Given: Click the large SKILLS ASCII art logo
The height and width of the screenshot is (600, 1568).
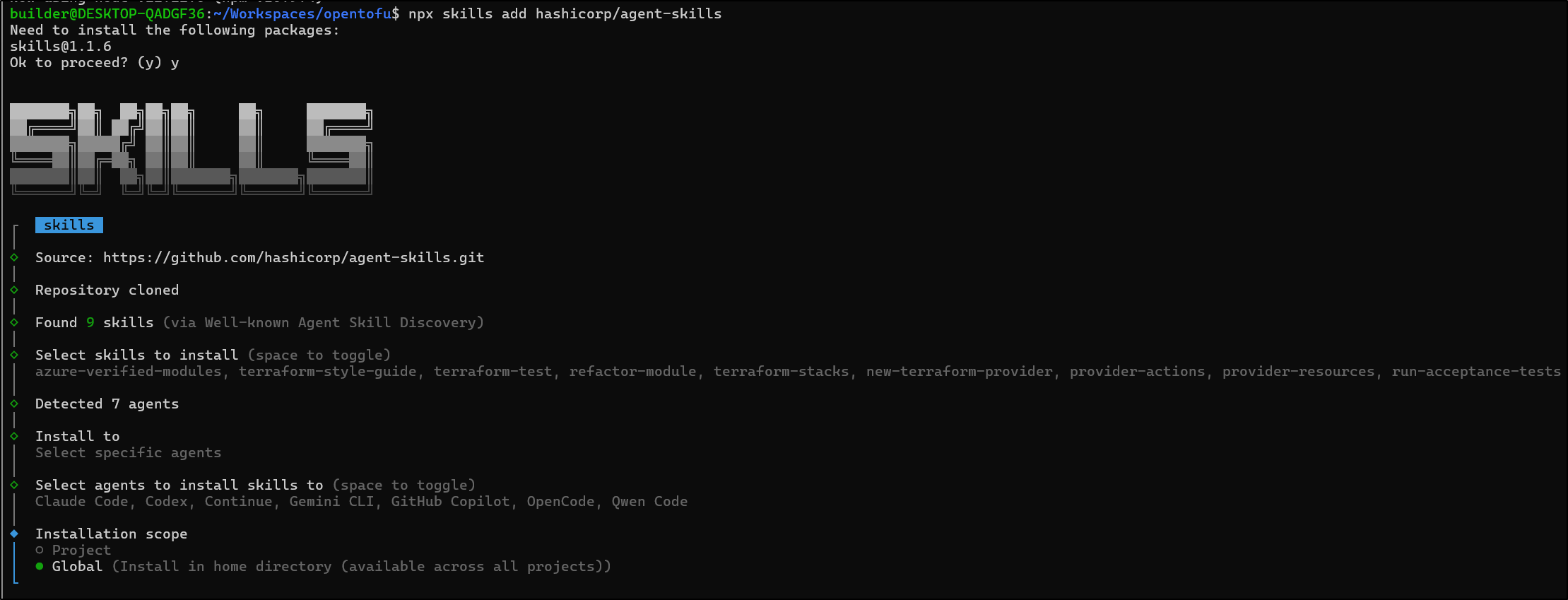Looking at the screenshot, I should coord(191,148).
